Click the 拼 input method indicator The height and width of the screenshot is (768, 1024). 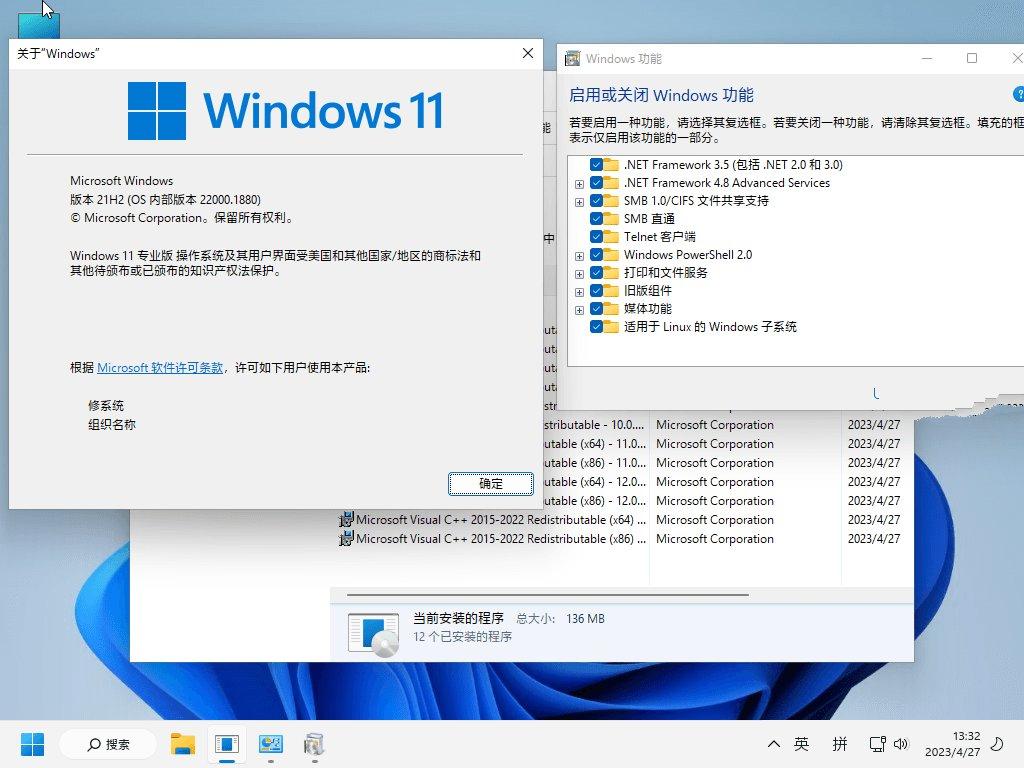pyautogui.click(x=841, y=744)
